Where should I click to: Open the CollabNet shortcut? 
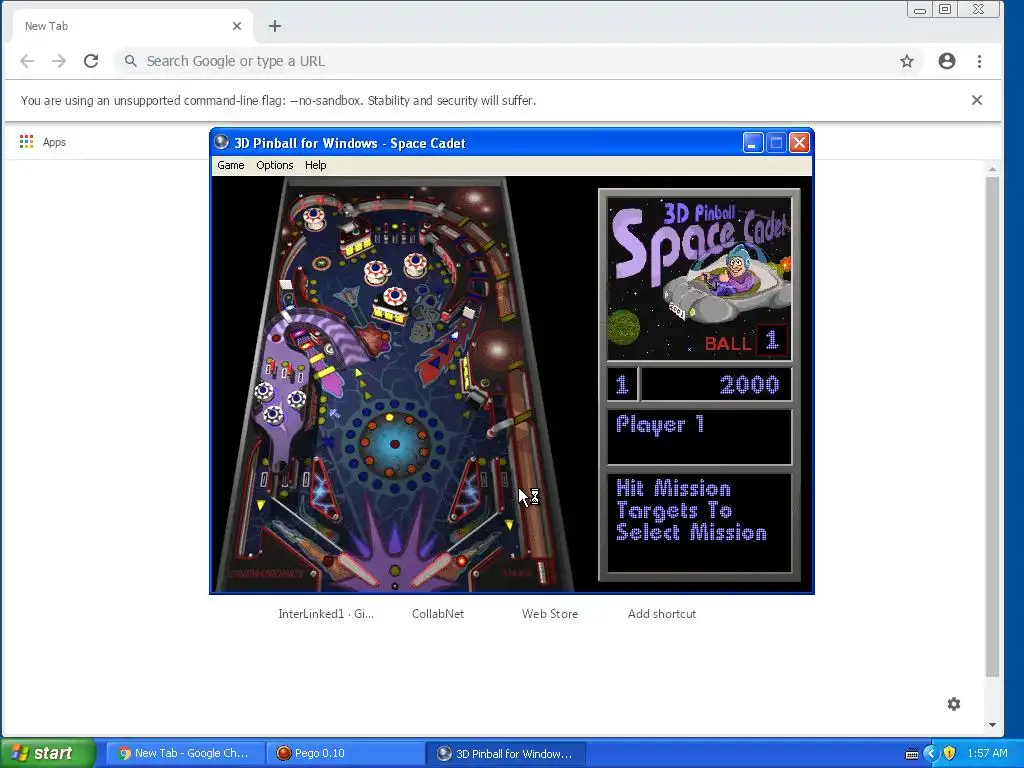coord(438,614)
